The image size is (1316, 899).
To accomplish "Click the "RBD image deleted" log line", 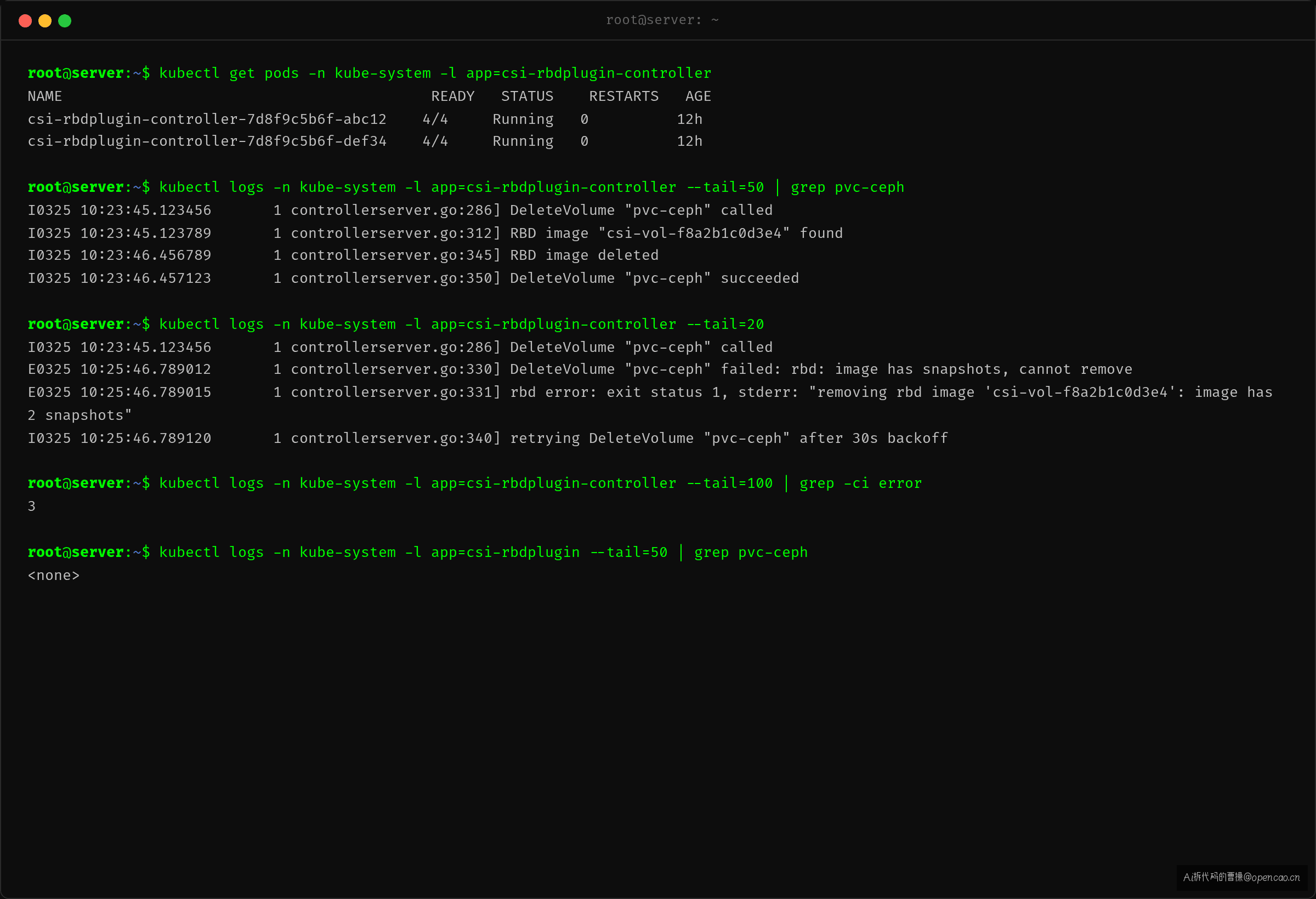I will (343, 255).
